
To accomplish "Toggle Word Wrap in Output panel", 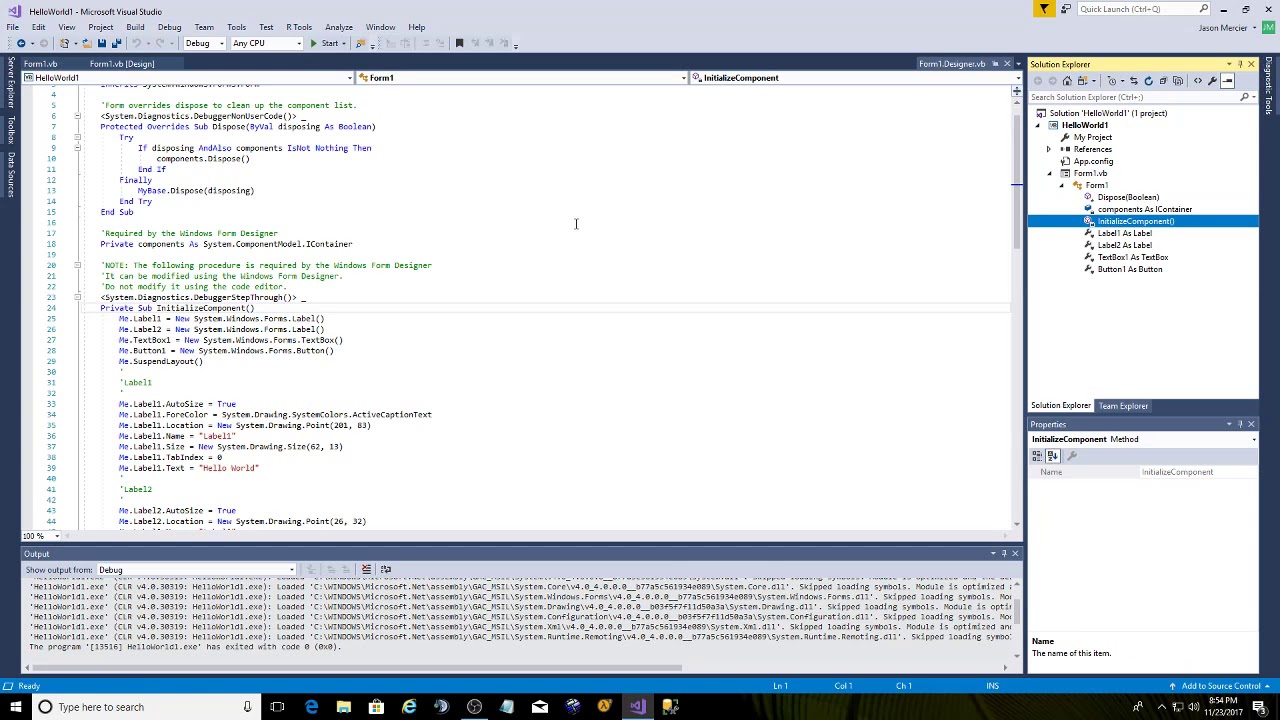I will point(385,570).
